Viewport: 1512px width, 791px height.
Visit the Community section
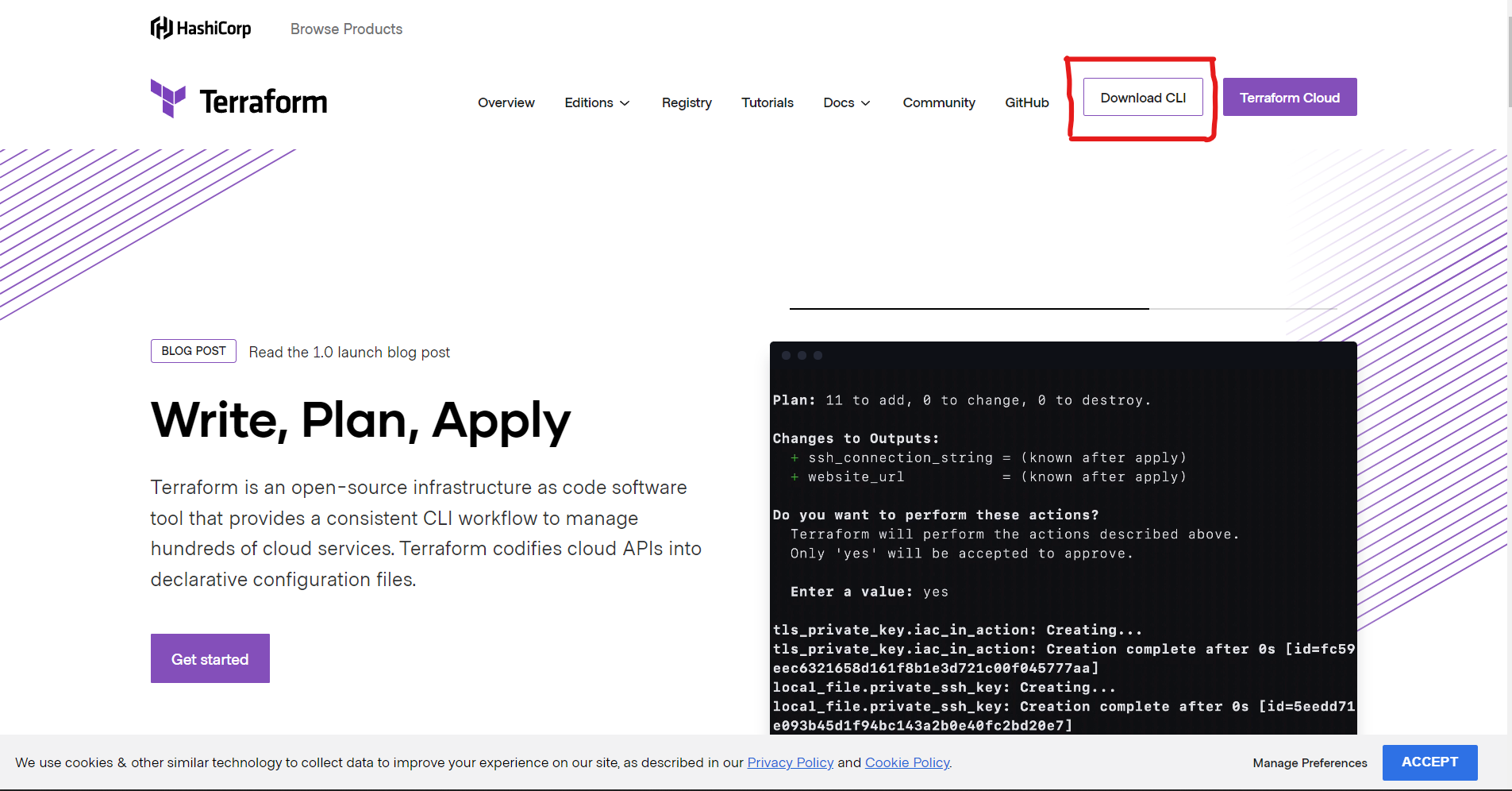click(x=938, y=102)
